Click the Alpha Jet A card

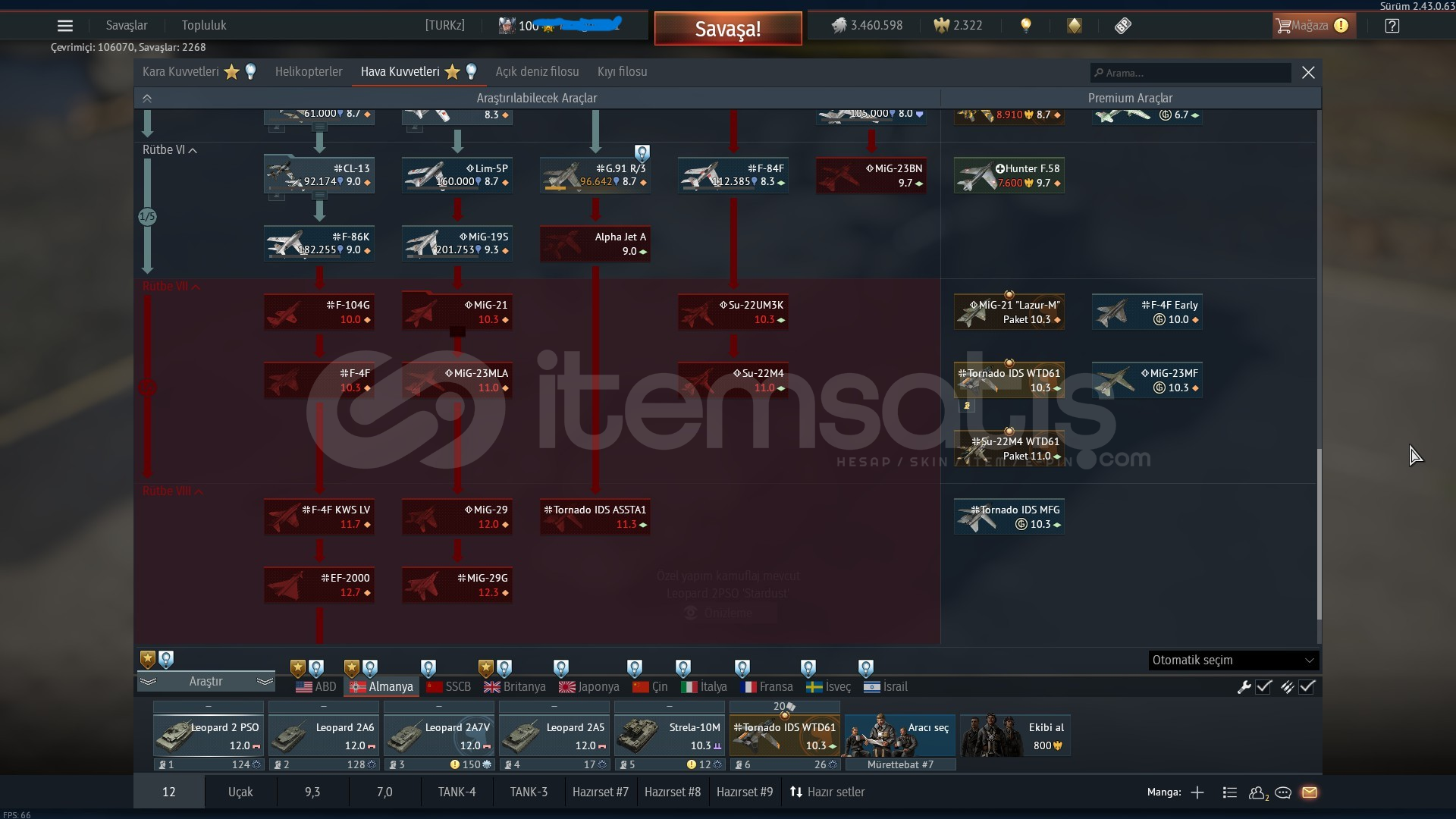click(595, 243)
